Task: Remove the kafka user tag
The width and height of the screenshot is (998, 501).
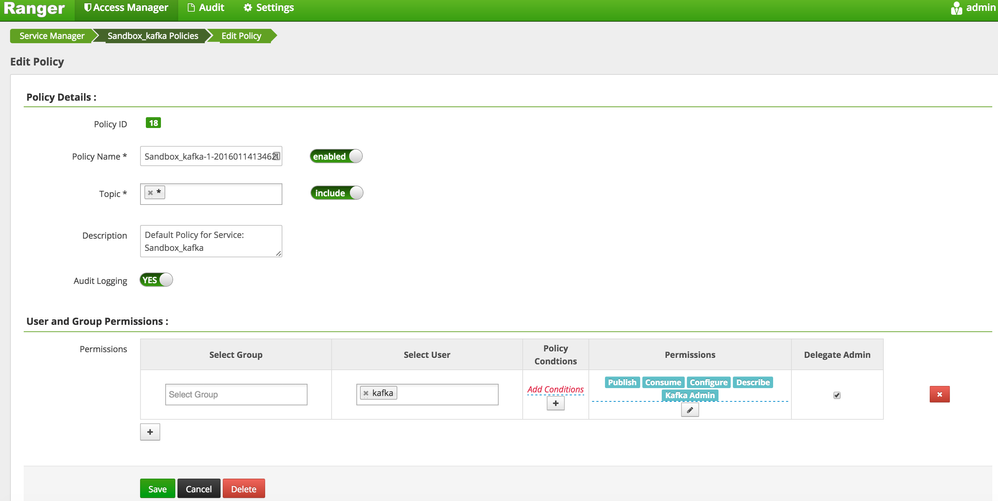Action: [x=365, y=393]
